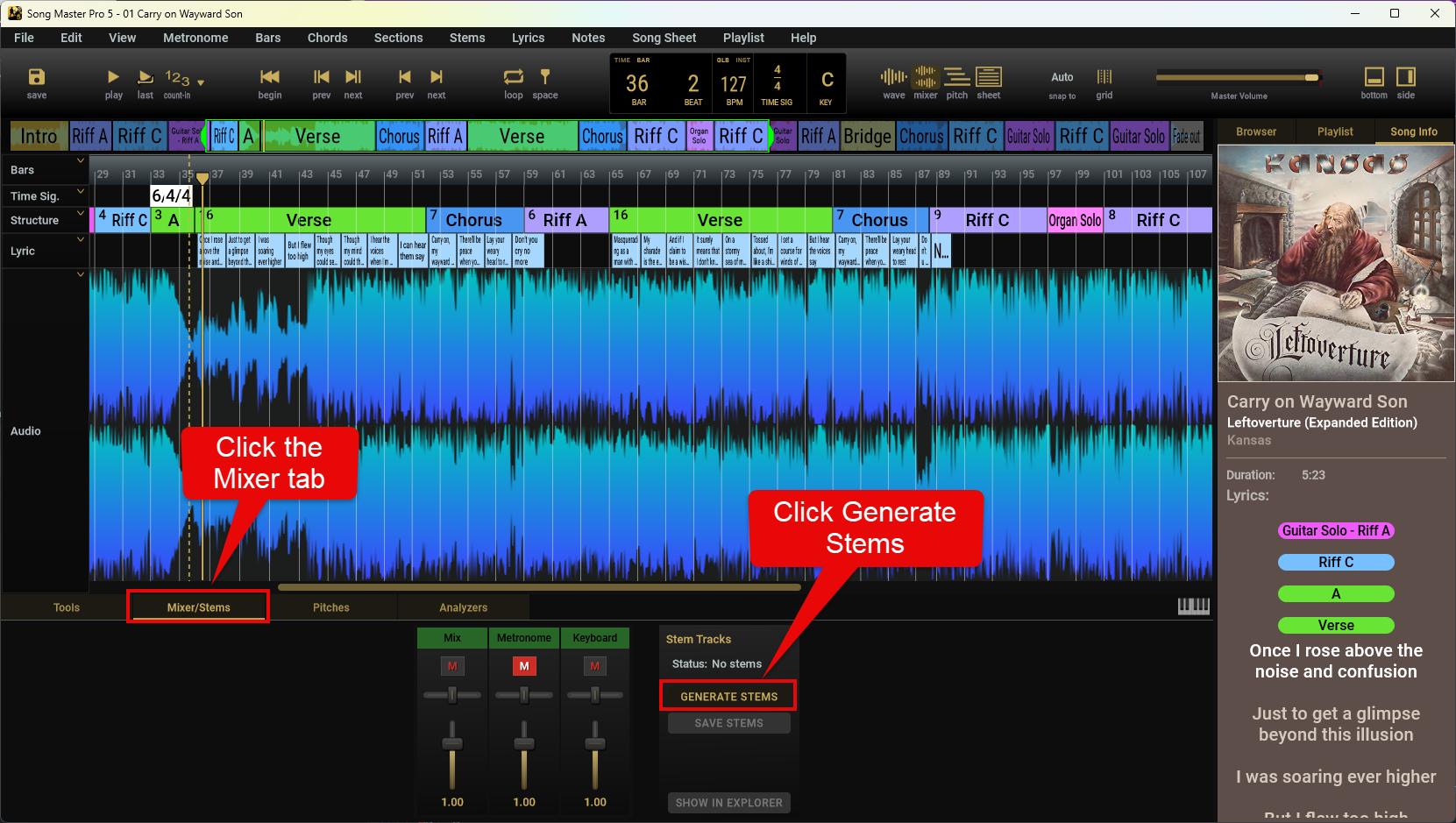Click the Show In Explorer button

[728, 803]
